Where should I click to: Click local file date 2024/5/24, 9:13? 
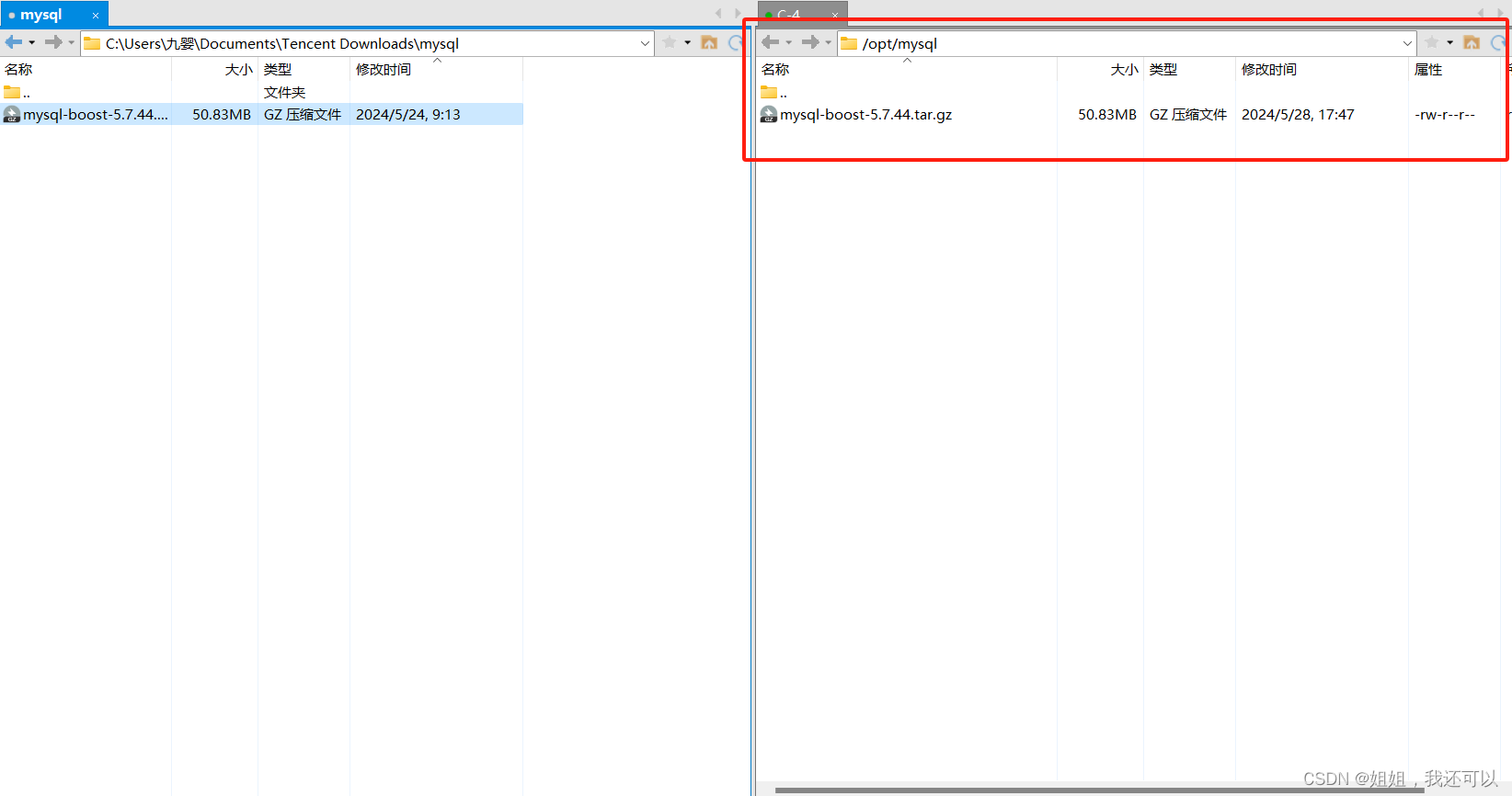coord(408,114)
